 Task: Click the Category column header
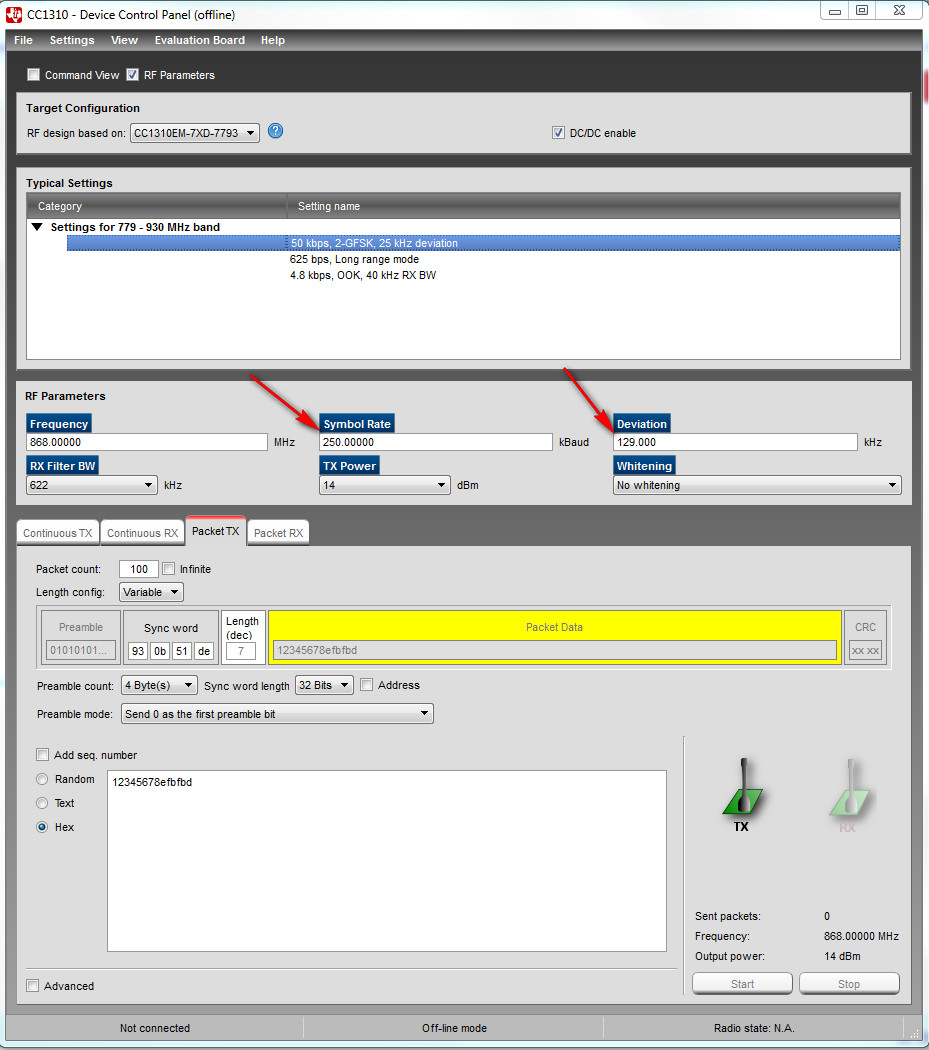(157, 206)
